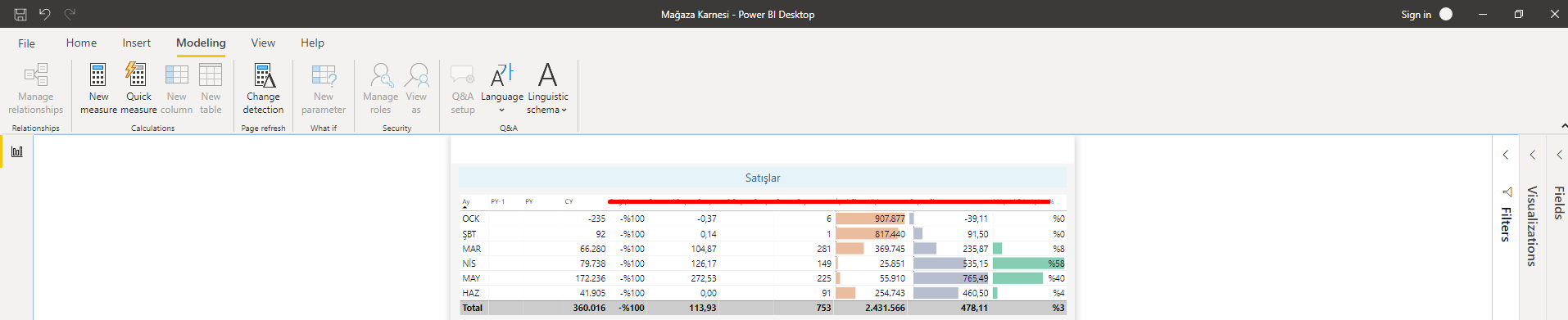This screenshot has height=320, width=1568.
Task: Open Change detection settings
Action: [263, 88]
